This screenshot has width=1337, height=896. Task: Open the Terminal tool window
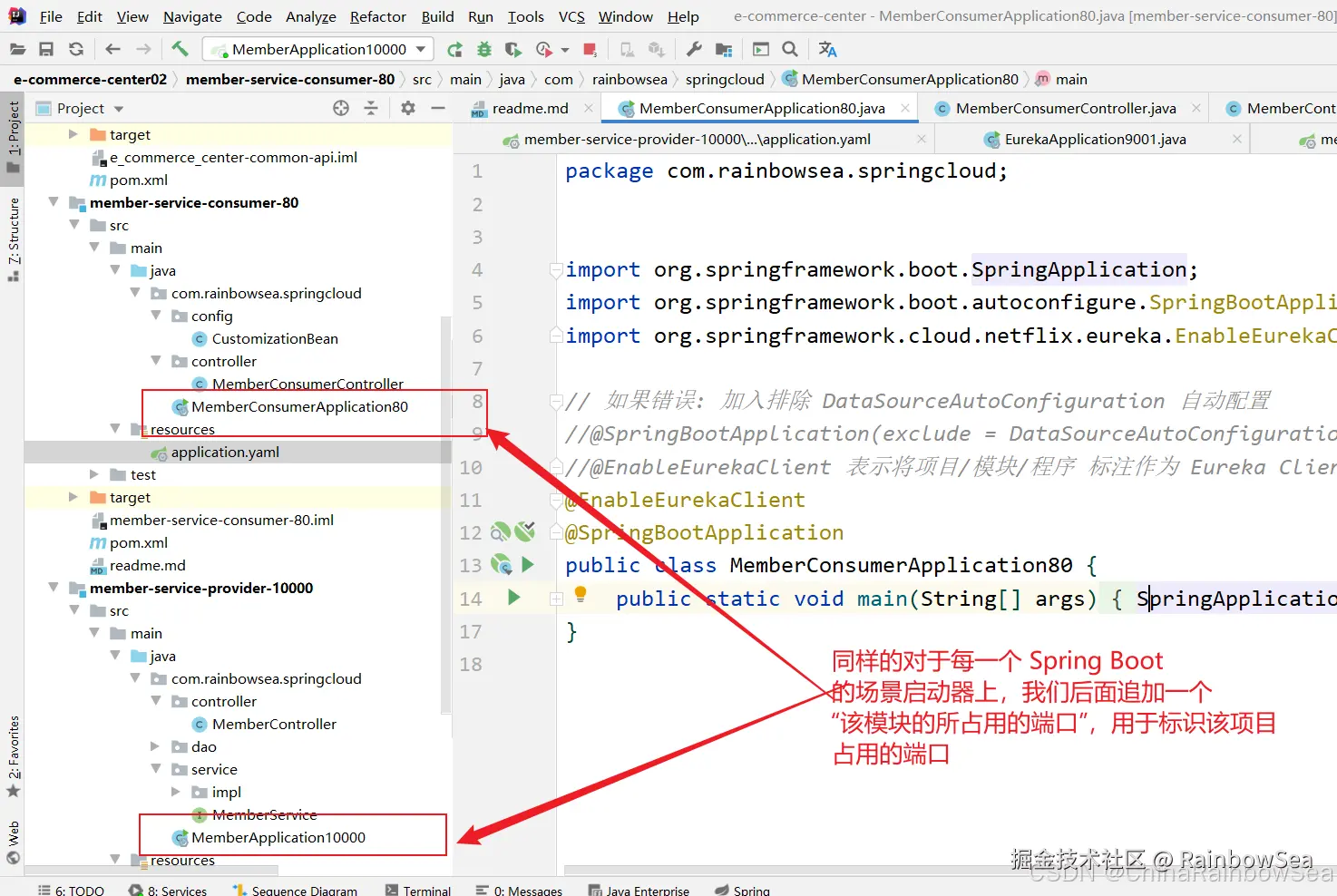tap(417, 891)
